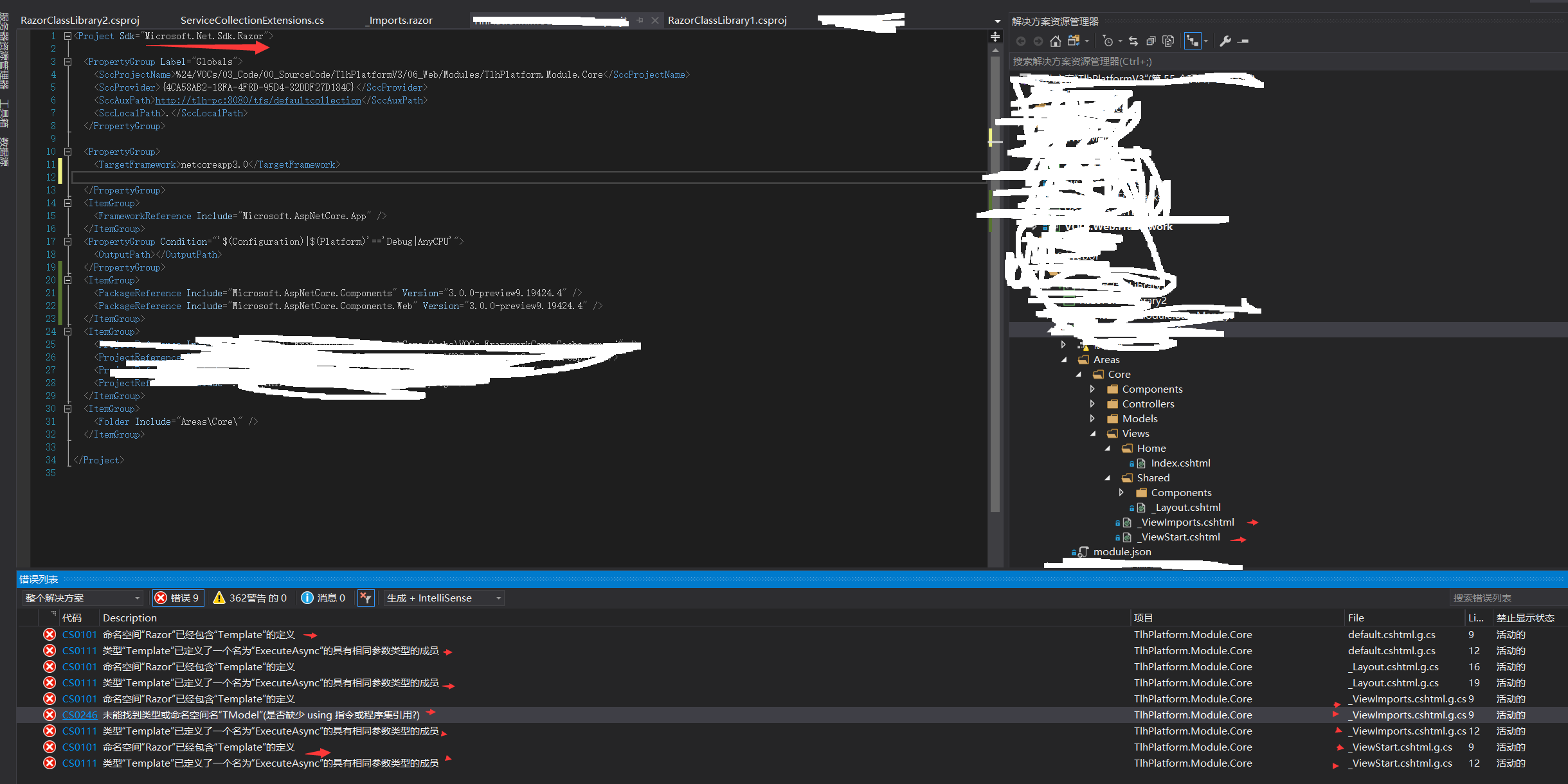Open the tfs defaultcollection URL link on line 6
The height and width of the screenshot is (784, 1568).
pos(258,100)
